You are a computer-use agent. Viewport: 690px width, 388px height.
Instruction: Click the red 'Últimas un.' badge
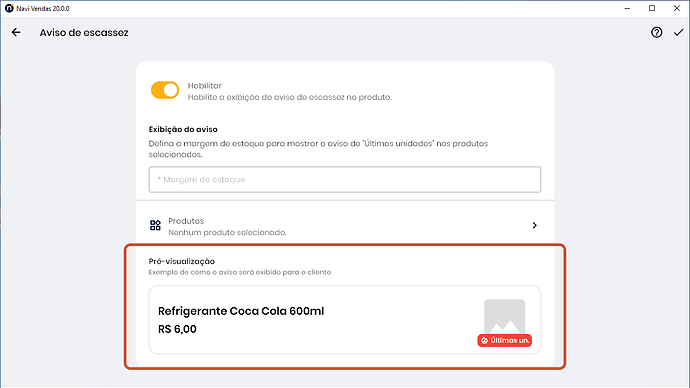[x=505, y=340]
